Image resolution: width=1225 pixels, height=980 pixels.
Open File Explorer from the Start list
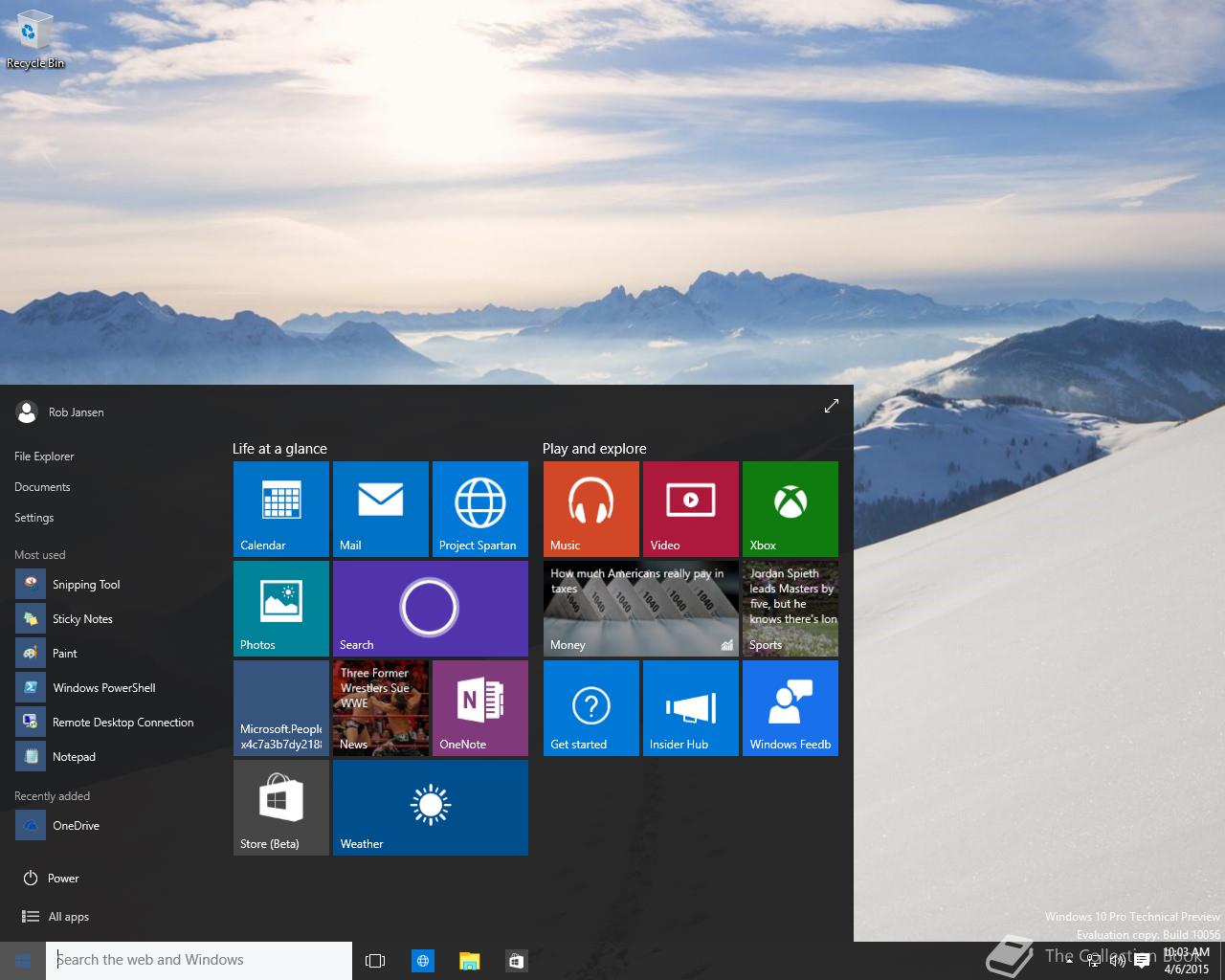pos(44,457)
